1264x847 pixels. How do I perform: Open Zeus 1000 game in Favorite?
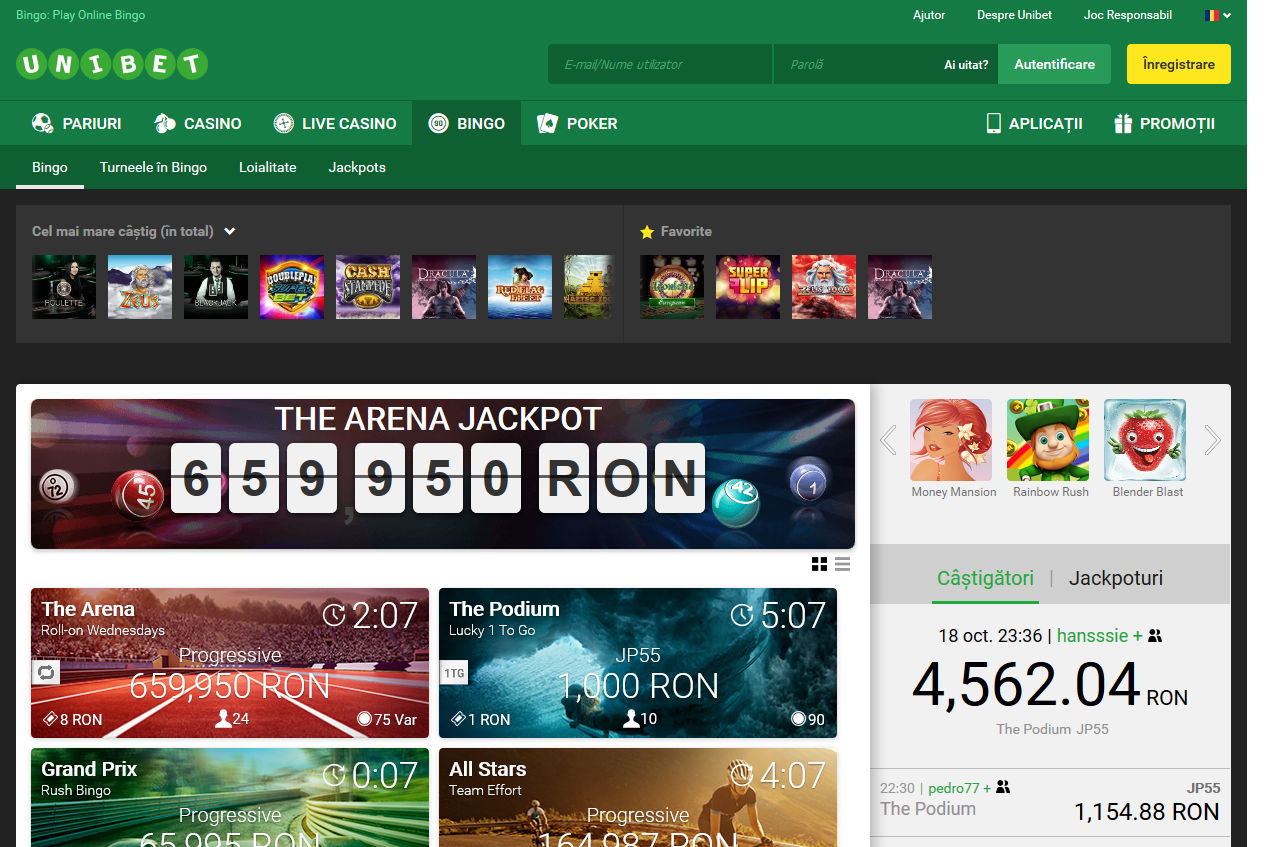[824, 287]
